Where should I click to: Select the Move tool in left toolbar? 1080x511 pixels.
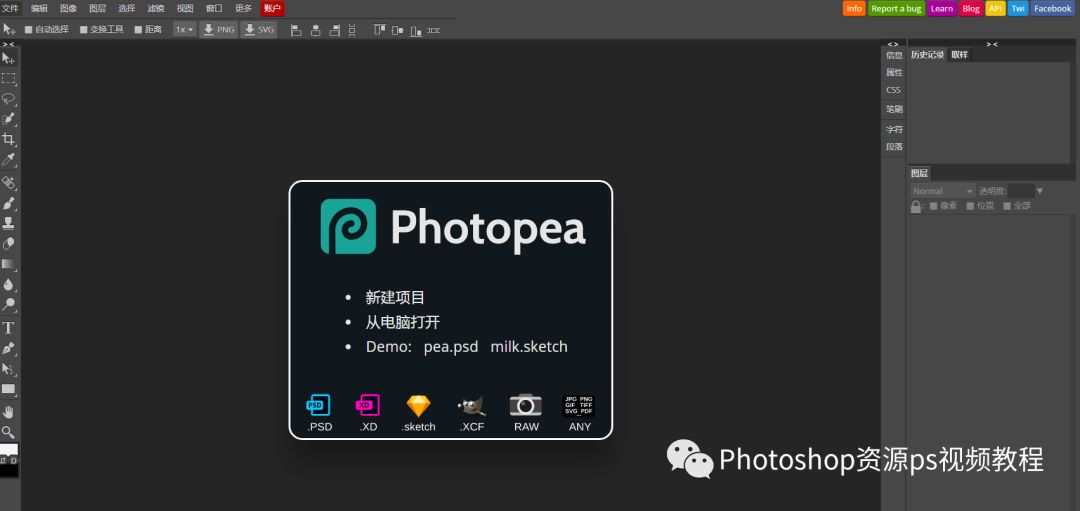click(x=9, y=59)
